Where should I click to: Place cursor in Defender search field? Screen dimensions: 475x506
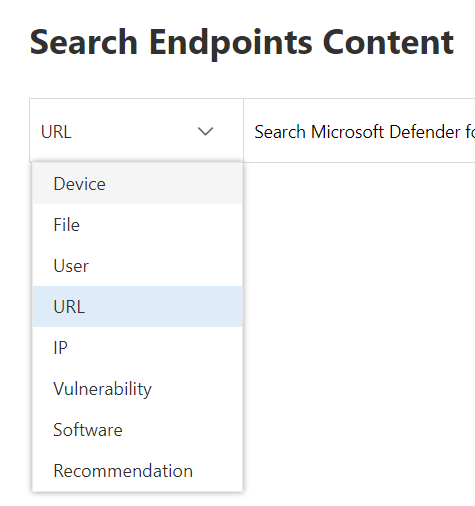click(359, 131)
